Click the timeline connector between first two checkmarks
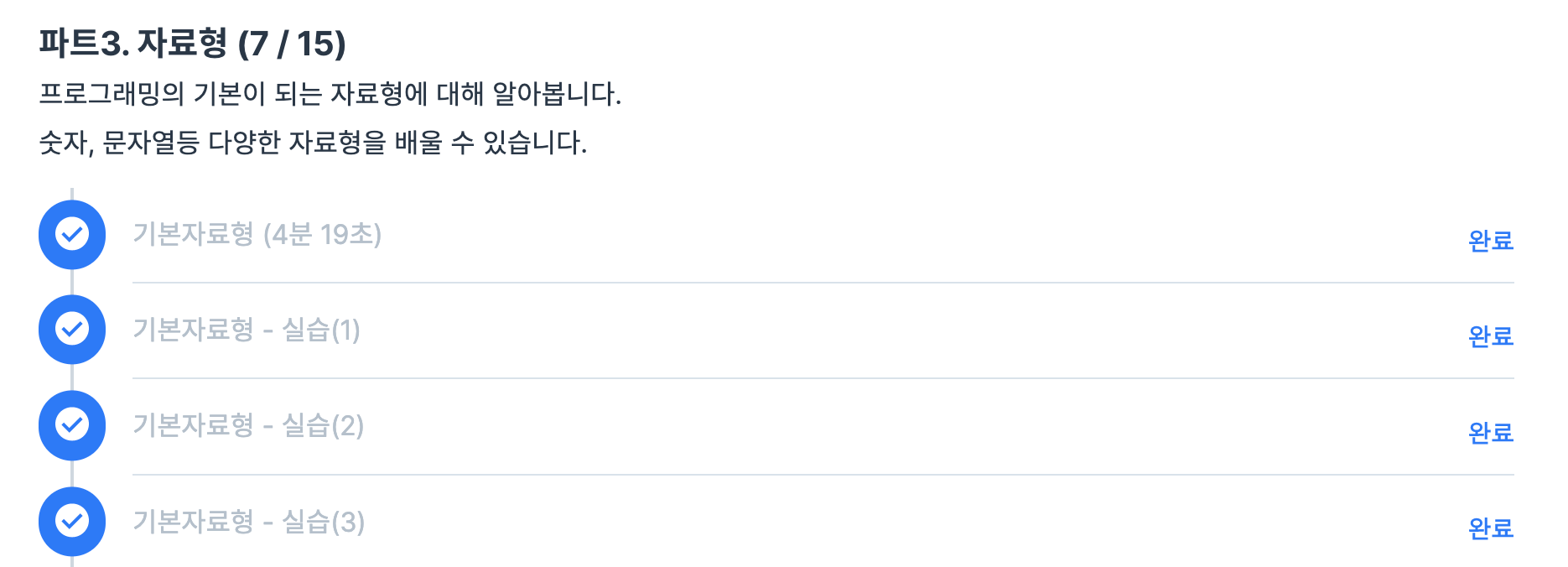Image resolution: width=1568 pixels, height=567 pixels. point(72,282)
